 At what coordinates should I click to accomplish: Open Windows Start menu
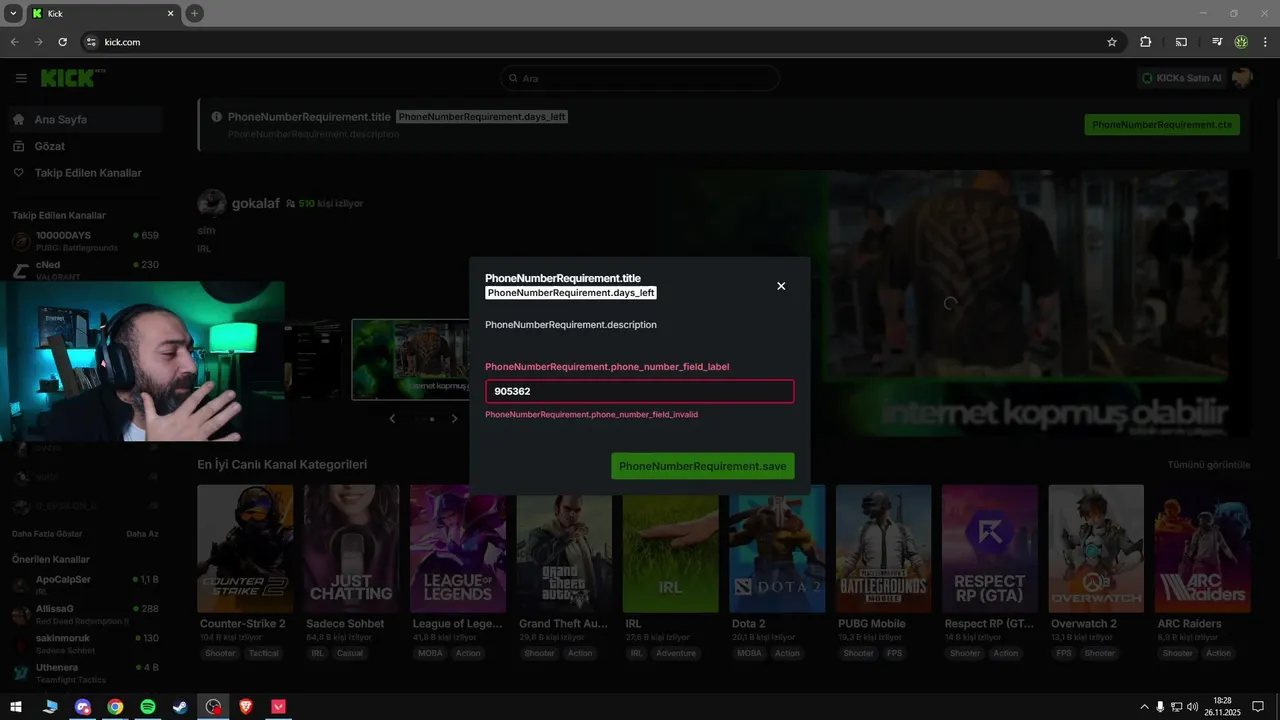(x=16, y=707)
